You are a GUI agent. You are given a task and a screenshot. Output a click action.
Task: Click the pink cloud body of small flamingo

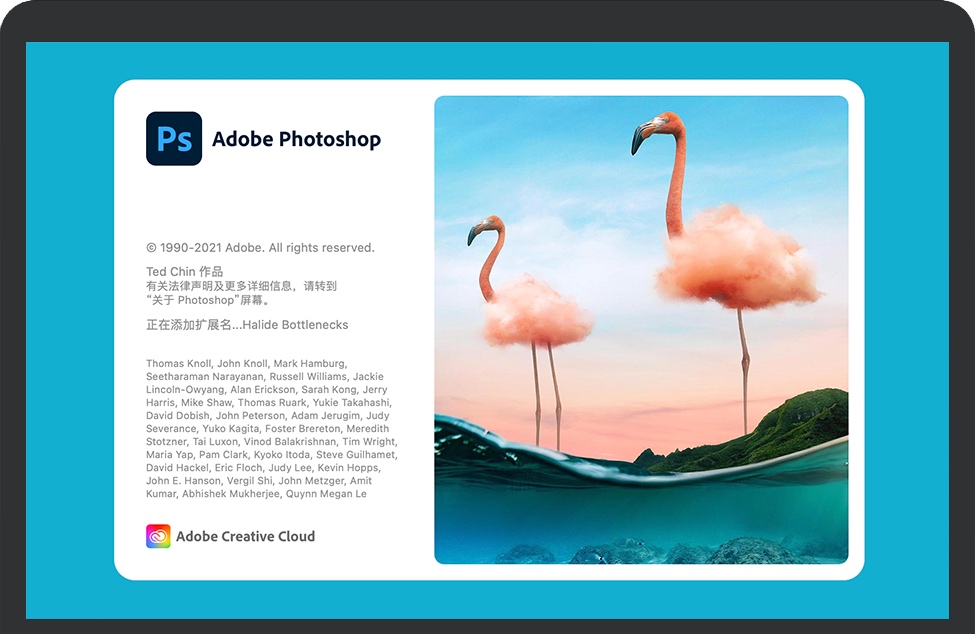[x=538, y=312]
